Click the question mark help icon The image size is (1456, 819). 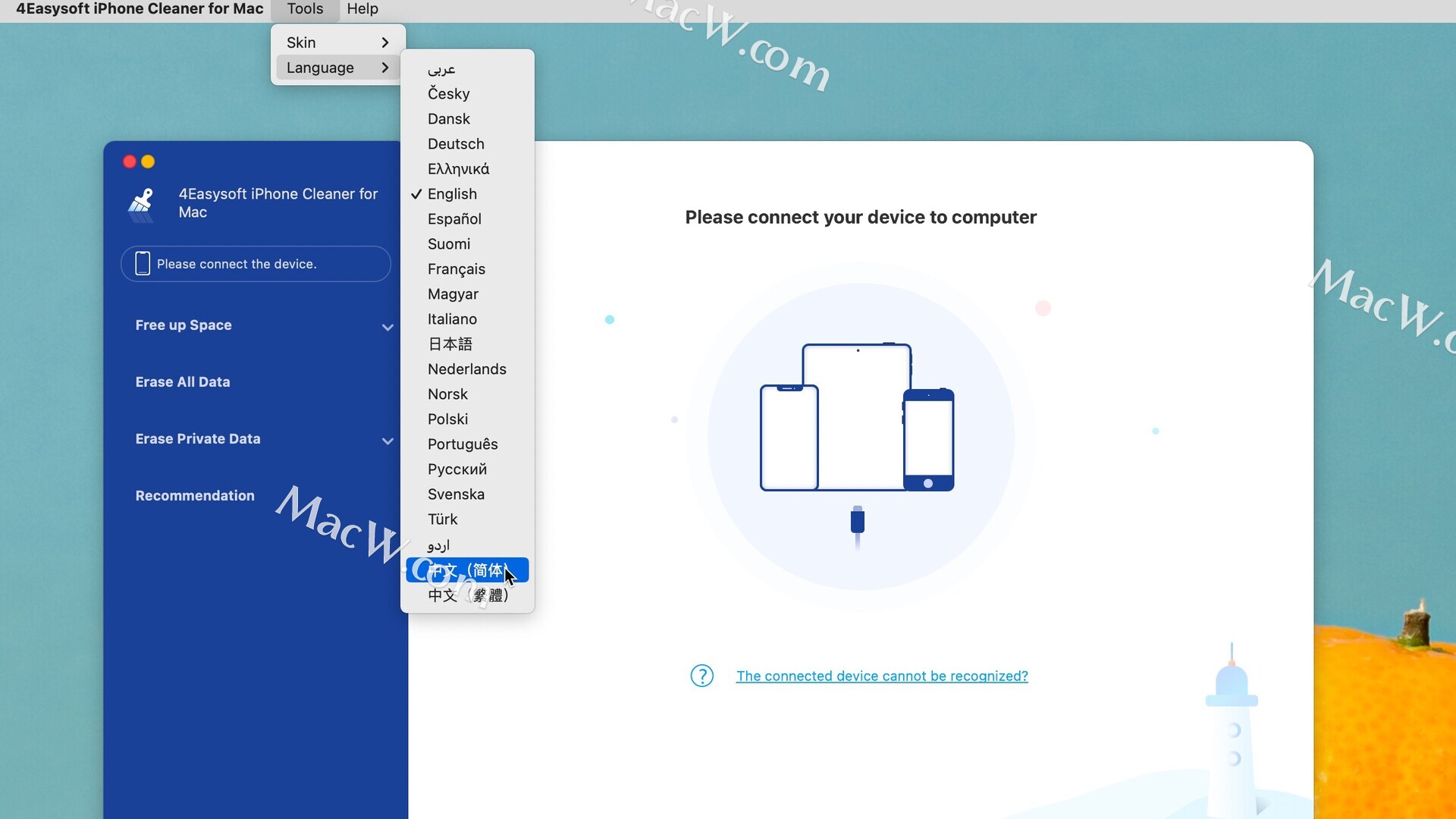(x=701, y=676)
